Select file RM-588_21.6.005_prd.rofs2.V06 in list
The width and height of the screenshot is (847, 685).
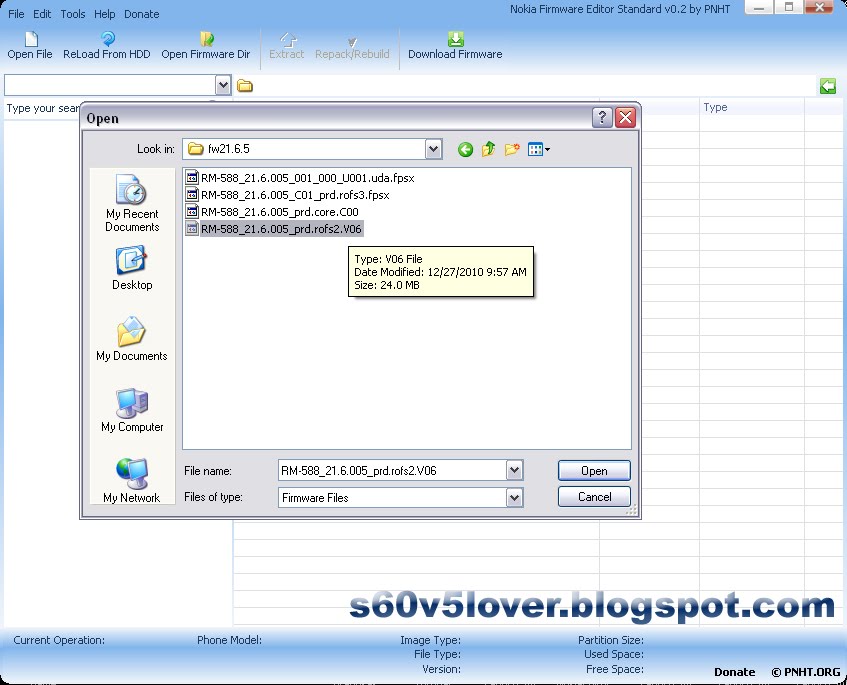pyautogui.click(x=274, y=229)
